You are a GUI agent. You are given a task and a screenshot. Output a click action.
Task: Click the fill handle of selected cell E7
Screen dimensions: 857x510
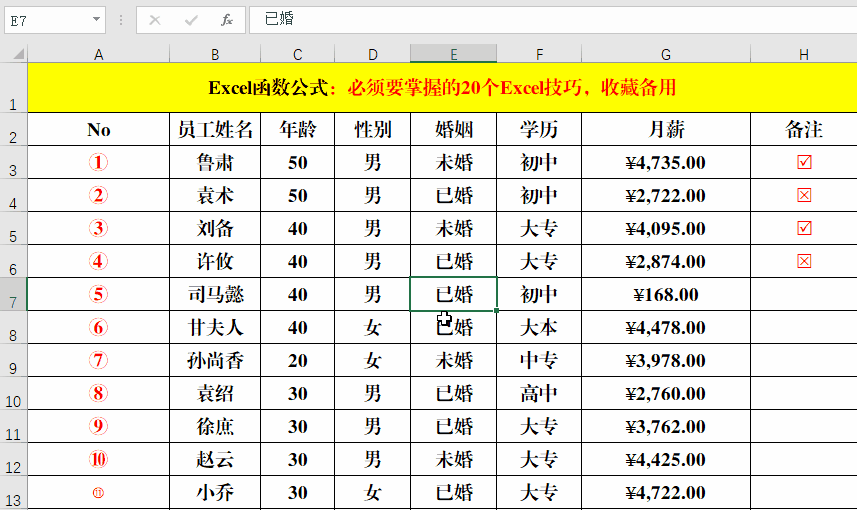point(496,310)
